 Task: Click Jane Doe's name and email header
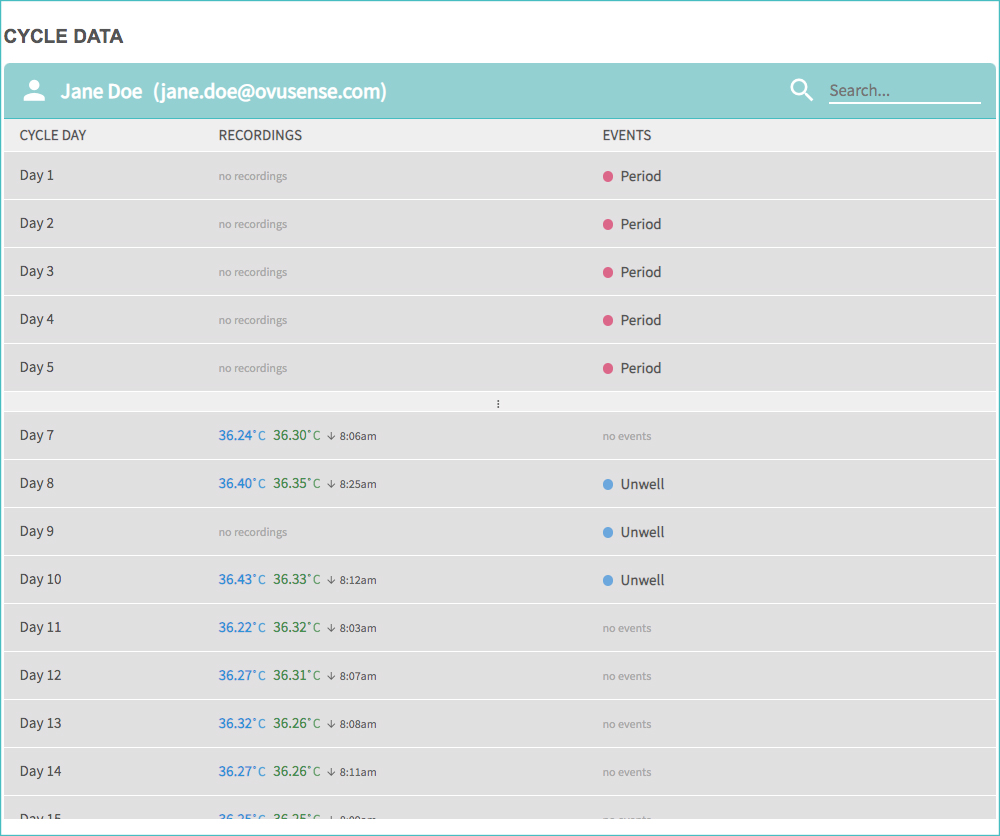(x=223, y=91)
